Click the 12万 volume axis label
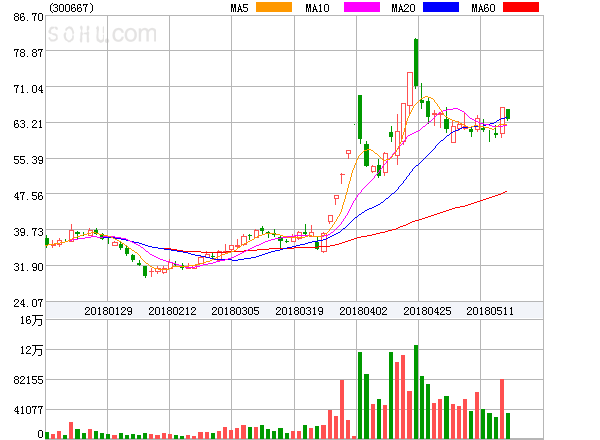Screen dimensions: 600x440 pos(31,350)
